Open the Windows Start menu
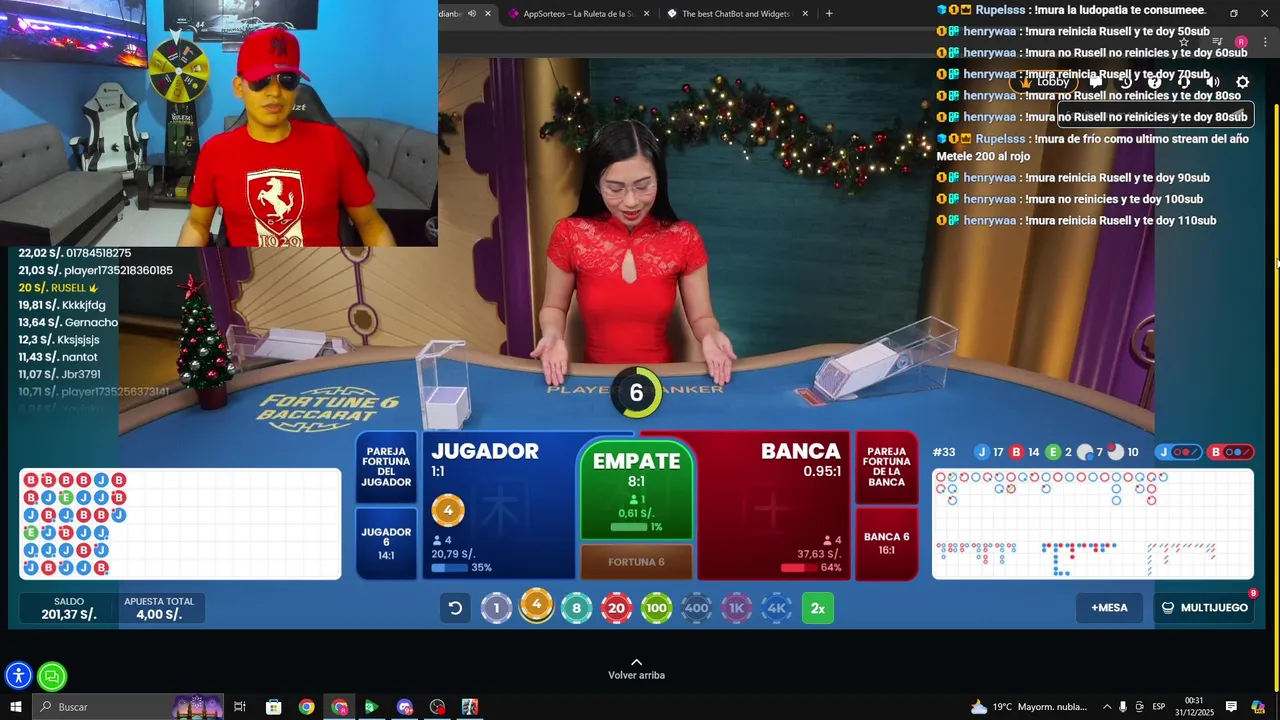 pos(16,707)
